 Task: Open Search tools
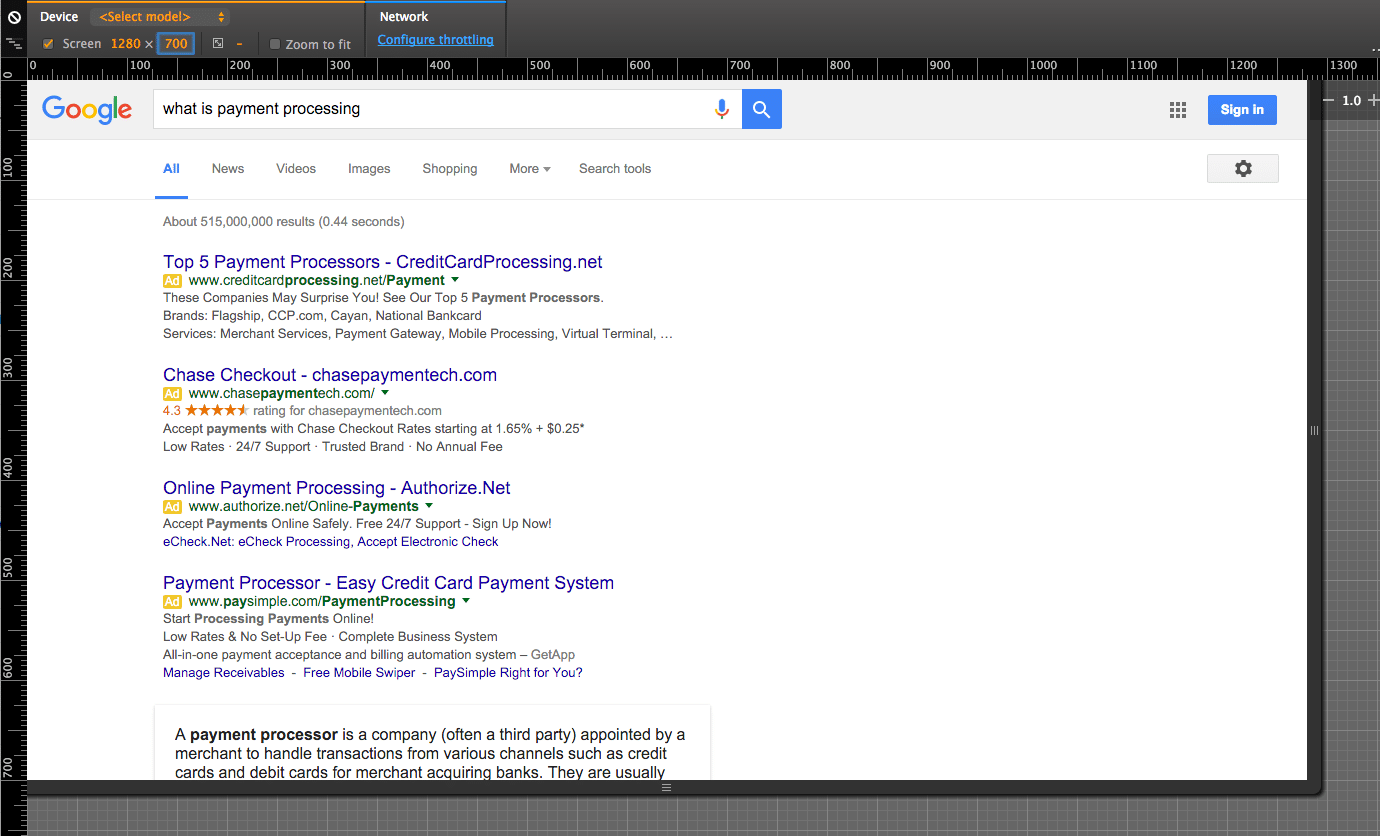point(615,169)
